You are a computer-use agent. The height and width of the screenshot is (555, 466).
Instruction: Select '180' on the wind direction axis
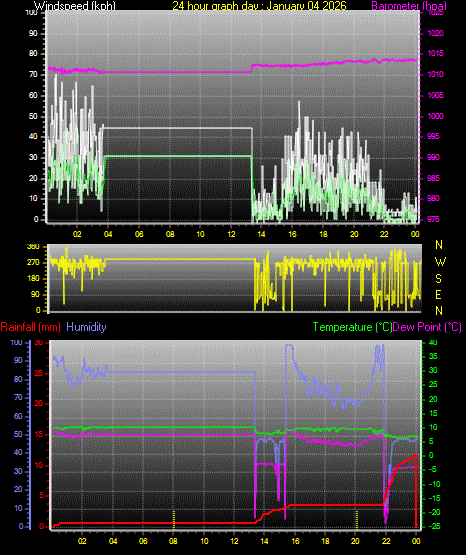tap(33, 279)
